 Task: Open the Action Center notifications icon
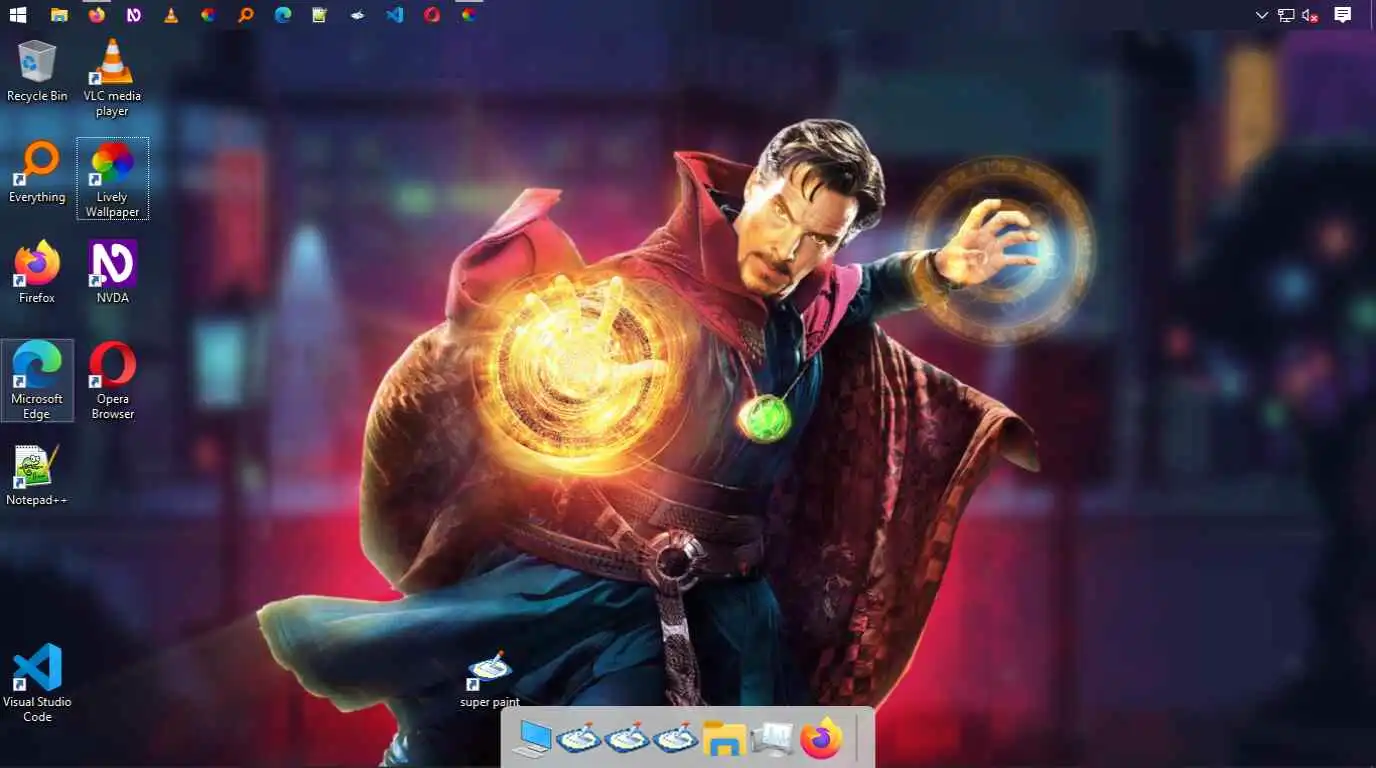coord(1343,15)
